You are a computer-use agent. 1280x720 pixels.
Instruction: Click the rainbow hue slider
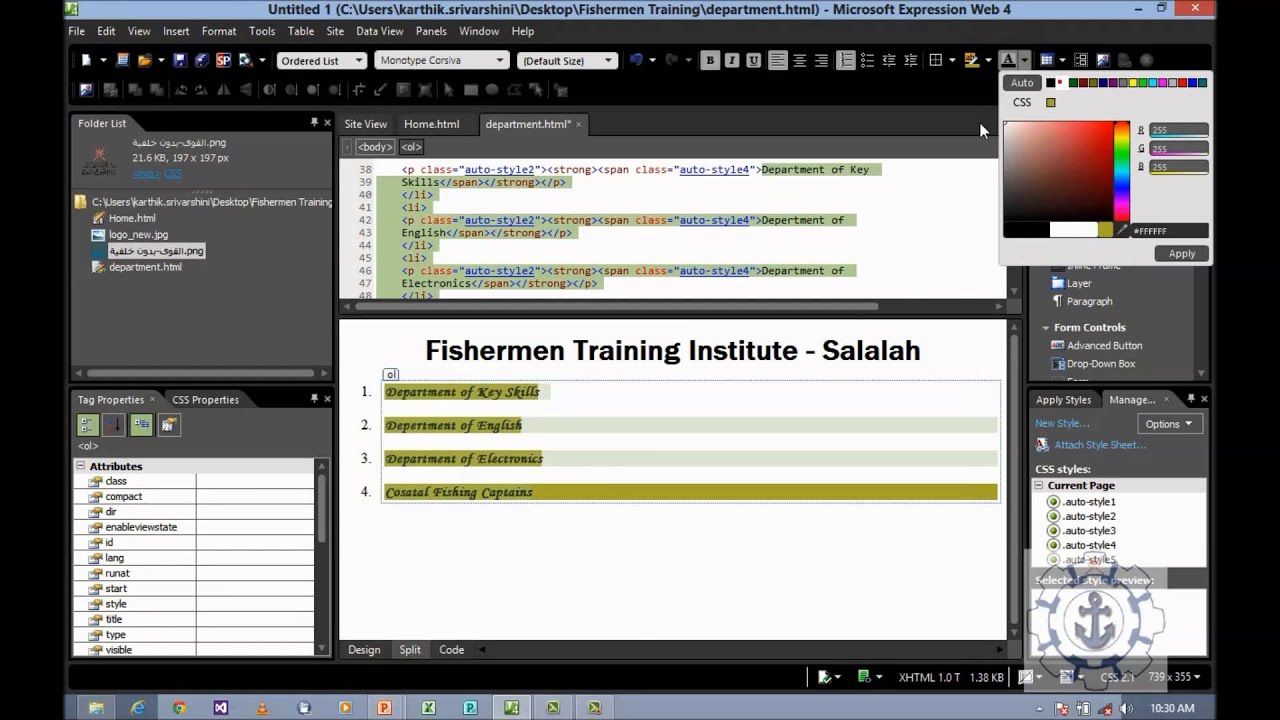[x=1123, y=170]
